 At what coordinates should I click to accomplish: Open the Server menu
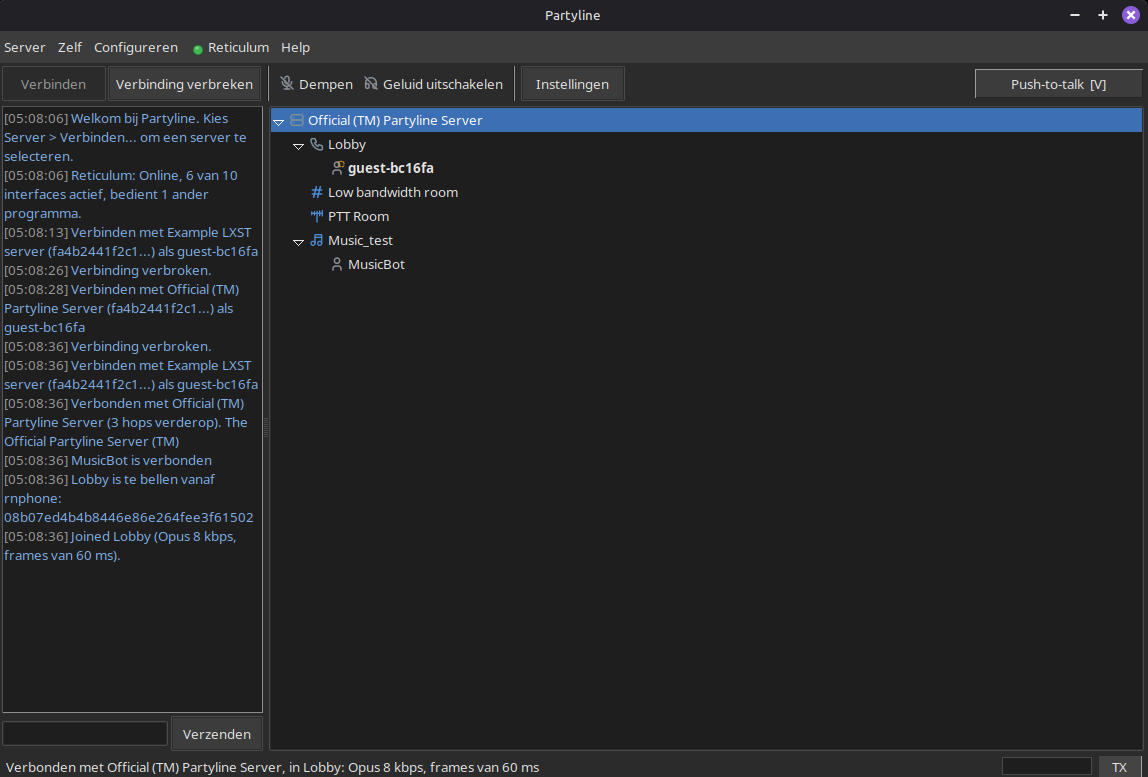pyautogui.click(x=25, y=48)
